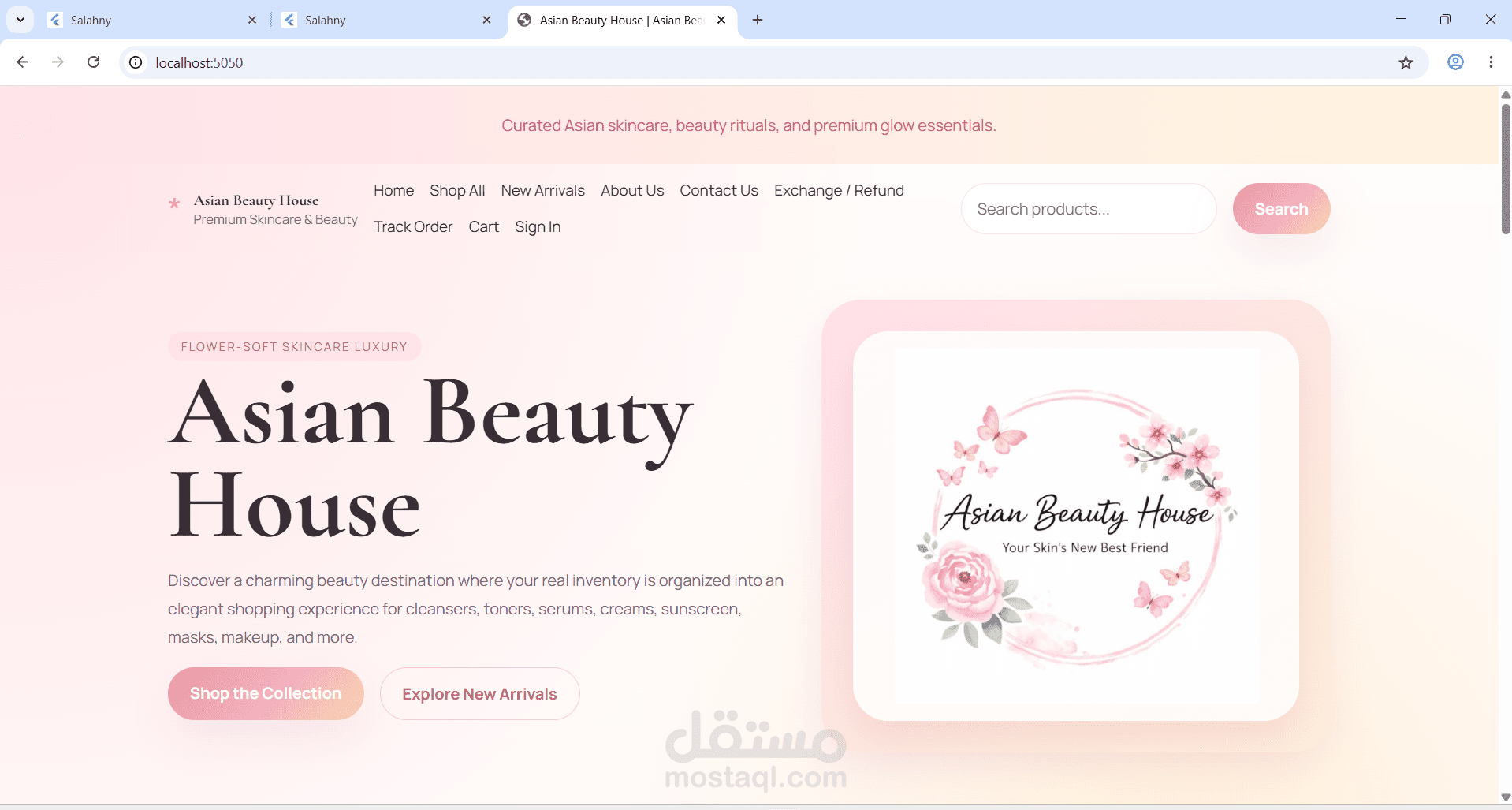Go back using the browser back arrow

click(x=23, y=62)
